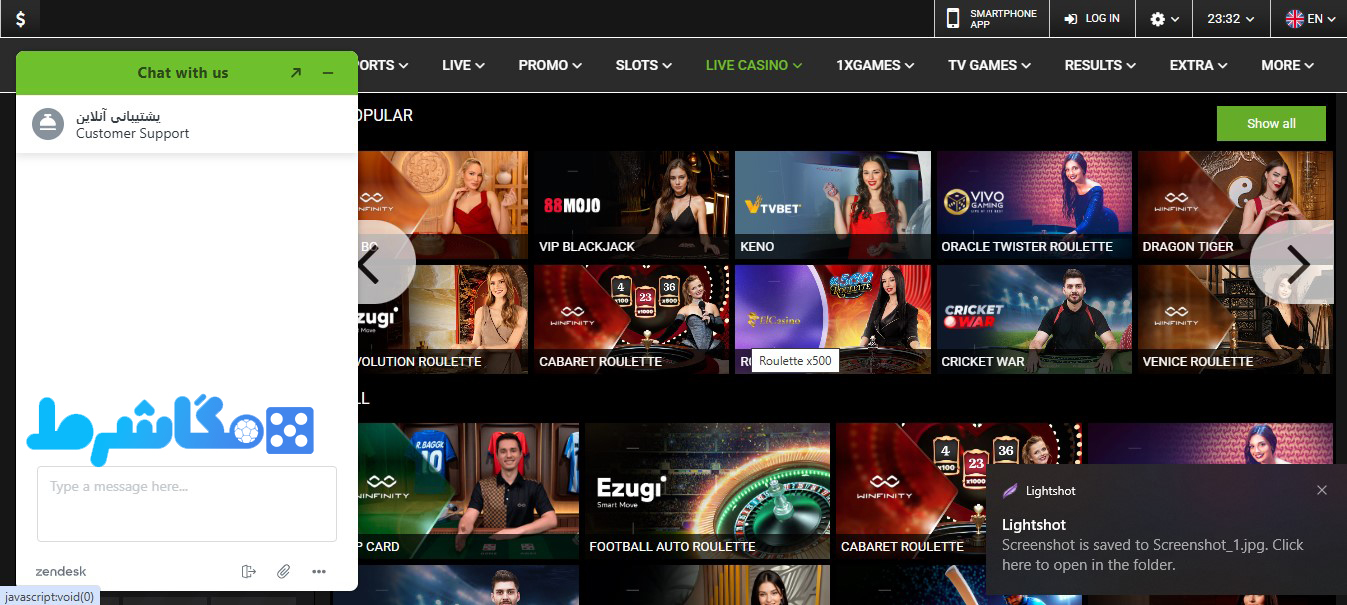This screenshot has width=1347, height=605.
Task: Click the Customer Support bell avatar
Action: click(x=48, y=124)
